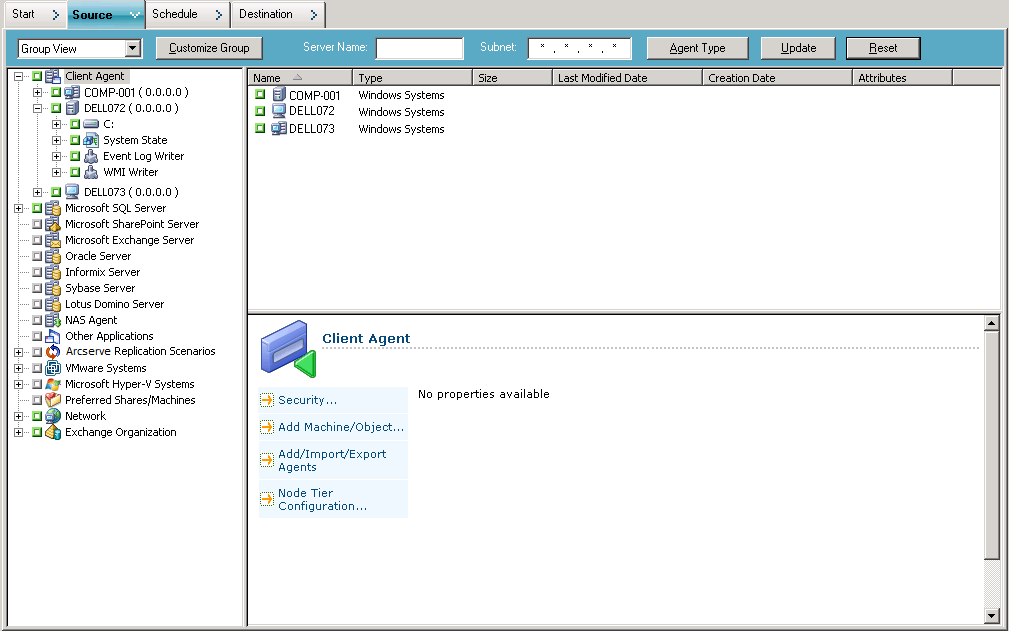Click the large Client Agent icon in properties pane
Image resolution: width=1009 pixels, height=631 pixels.
pos(288,349)
